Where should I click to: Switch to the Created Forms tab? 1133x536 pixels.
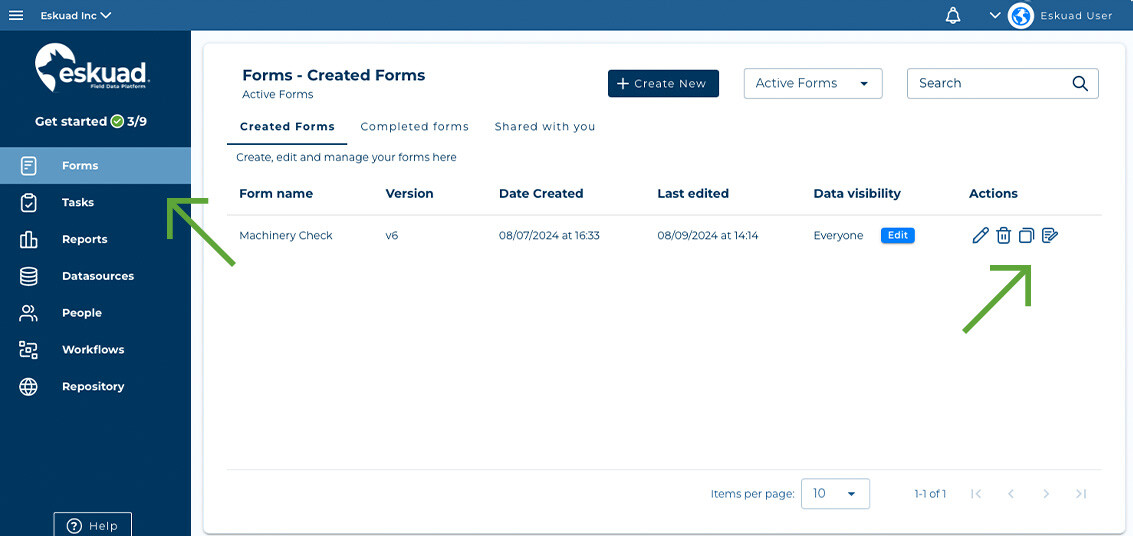click(287, 127)
